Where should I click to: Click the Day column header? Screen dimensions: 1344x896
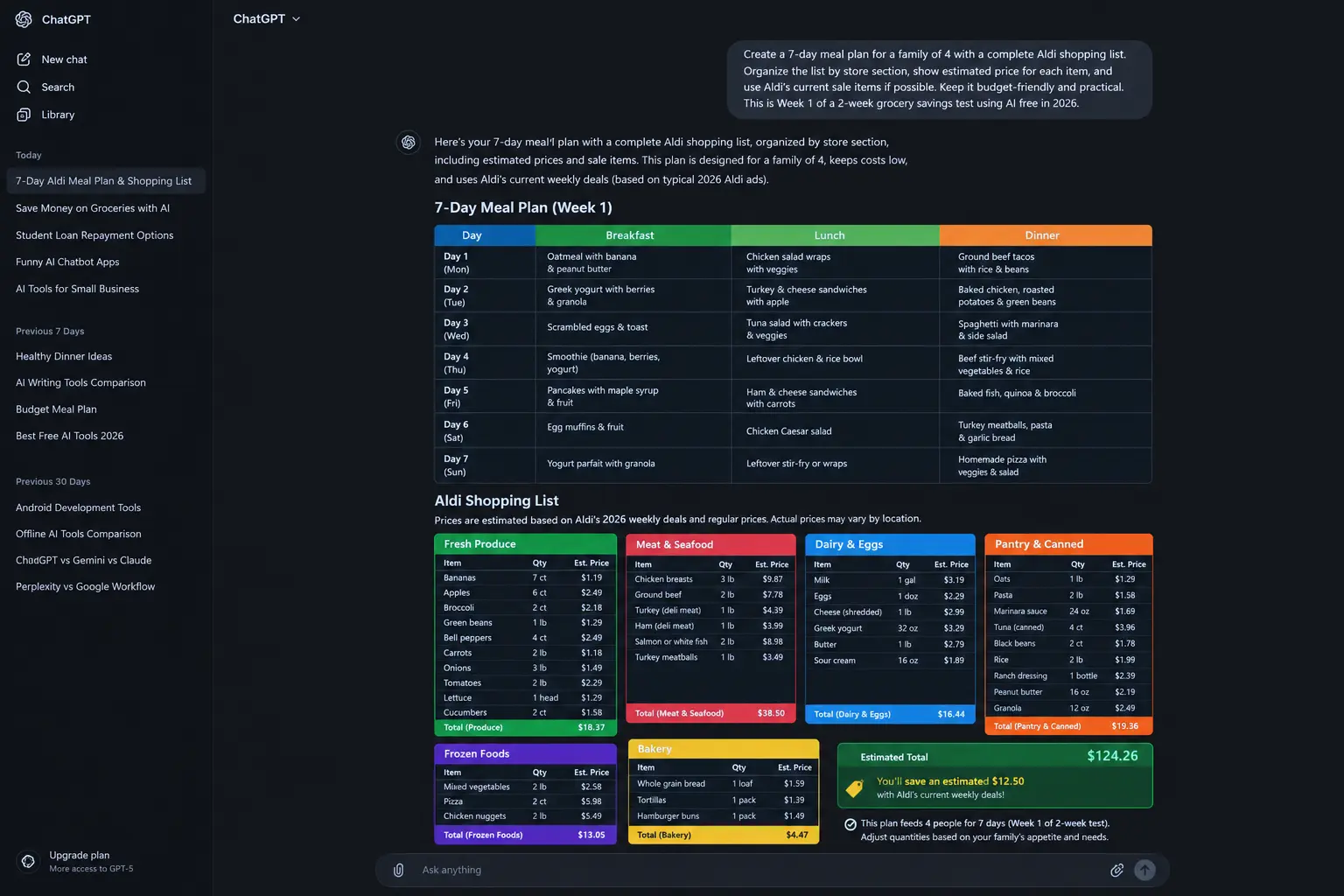(x=485, y=235)
